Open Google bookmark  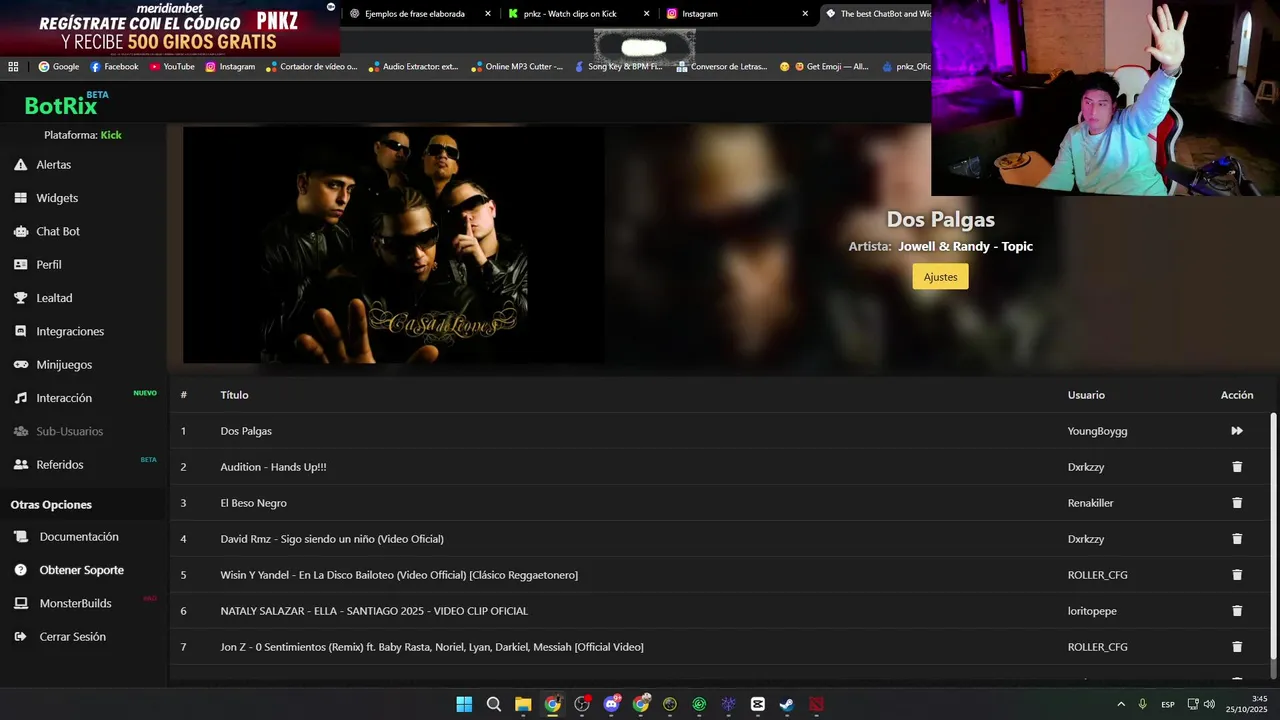59,67
